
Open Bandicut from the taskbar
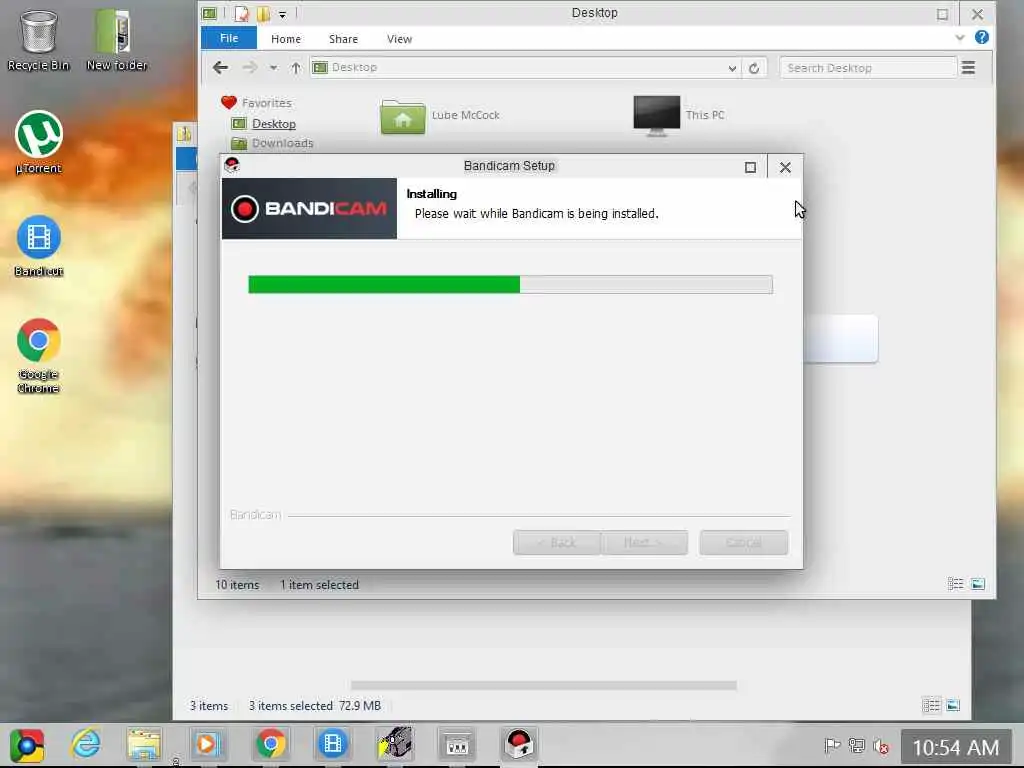[332, 744]
